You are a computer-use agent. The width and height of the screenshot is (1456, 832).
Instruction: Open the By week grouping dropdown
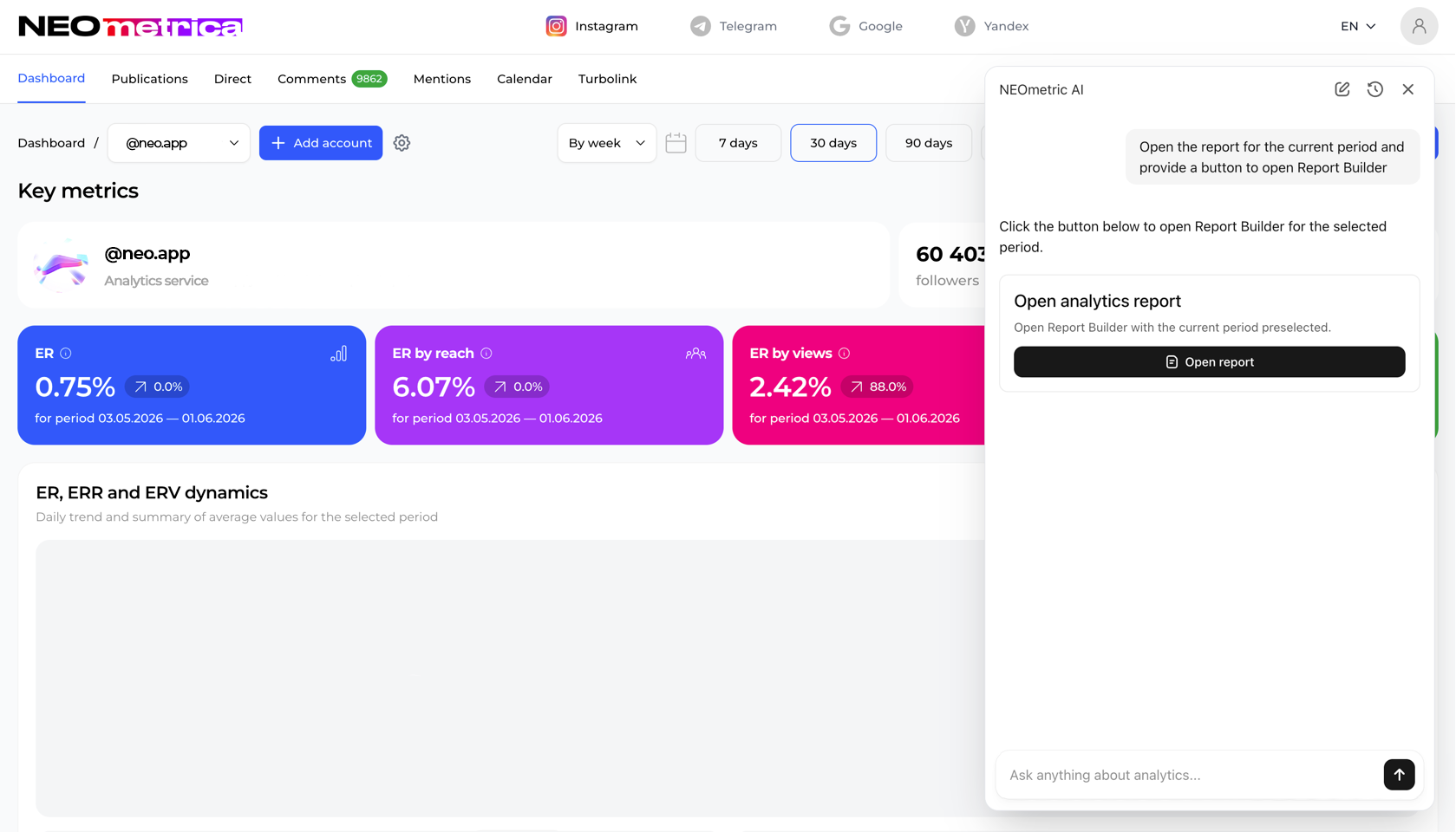coord(606,143)
